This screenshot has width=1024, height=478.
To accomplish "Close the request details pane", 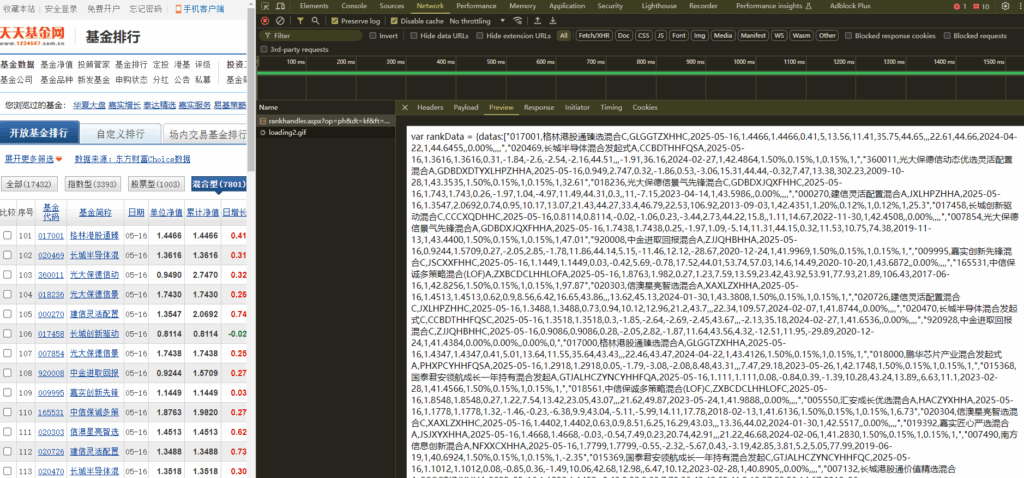I will pos(405,107).
